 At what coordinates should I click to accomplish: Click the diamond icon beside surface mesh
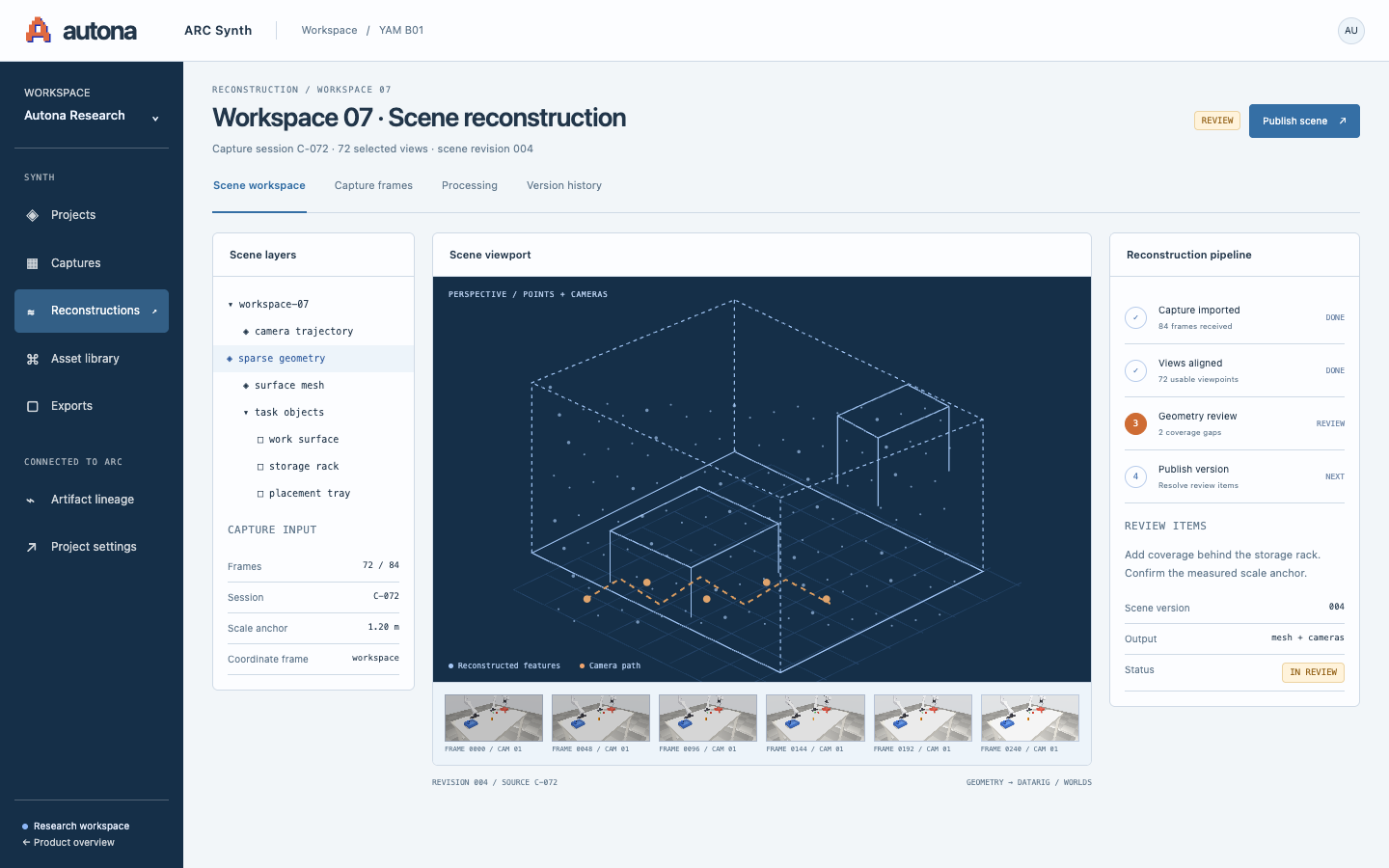[x=246, y=386]
